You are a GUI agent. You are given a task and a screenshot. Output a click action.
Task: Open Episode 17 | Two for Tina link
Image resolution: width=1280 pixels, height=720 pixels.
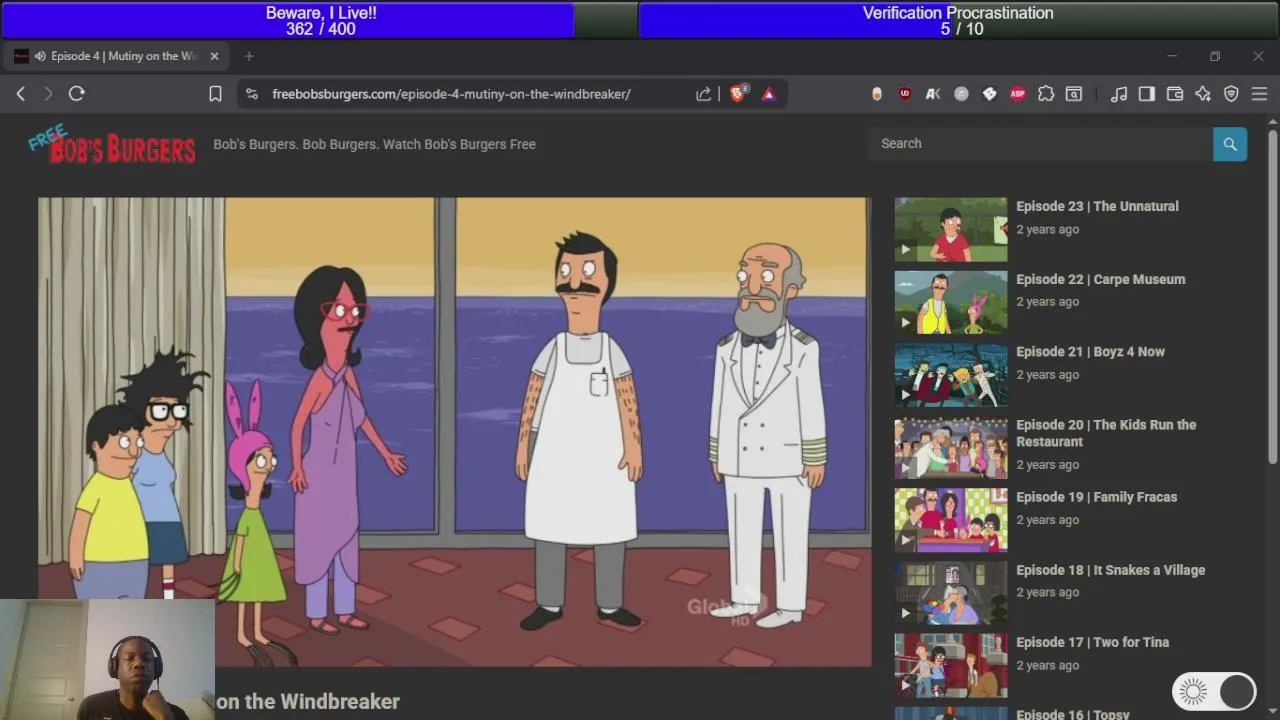1092,642
